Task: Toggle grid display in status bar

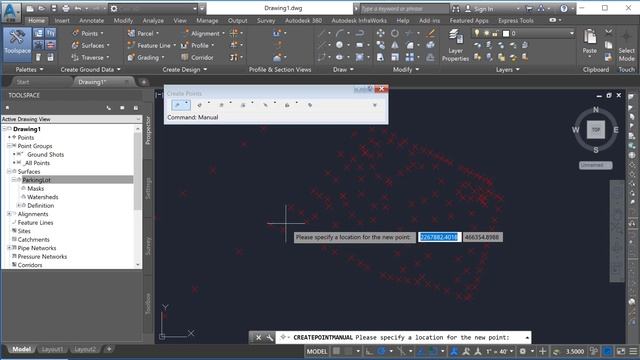Action: tap(336, 351)
